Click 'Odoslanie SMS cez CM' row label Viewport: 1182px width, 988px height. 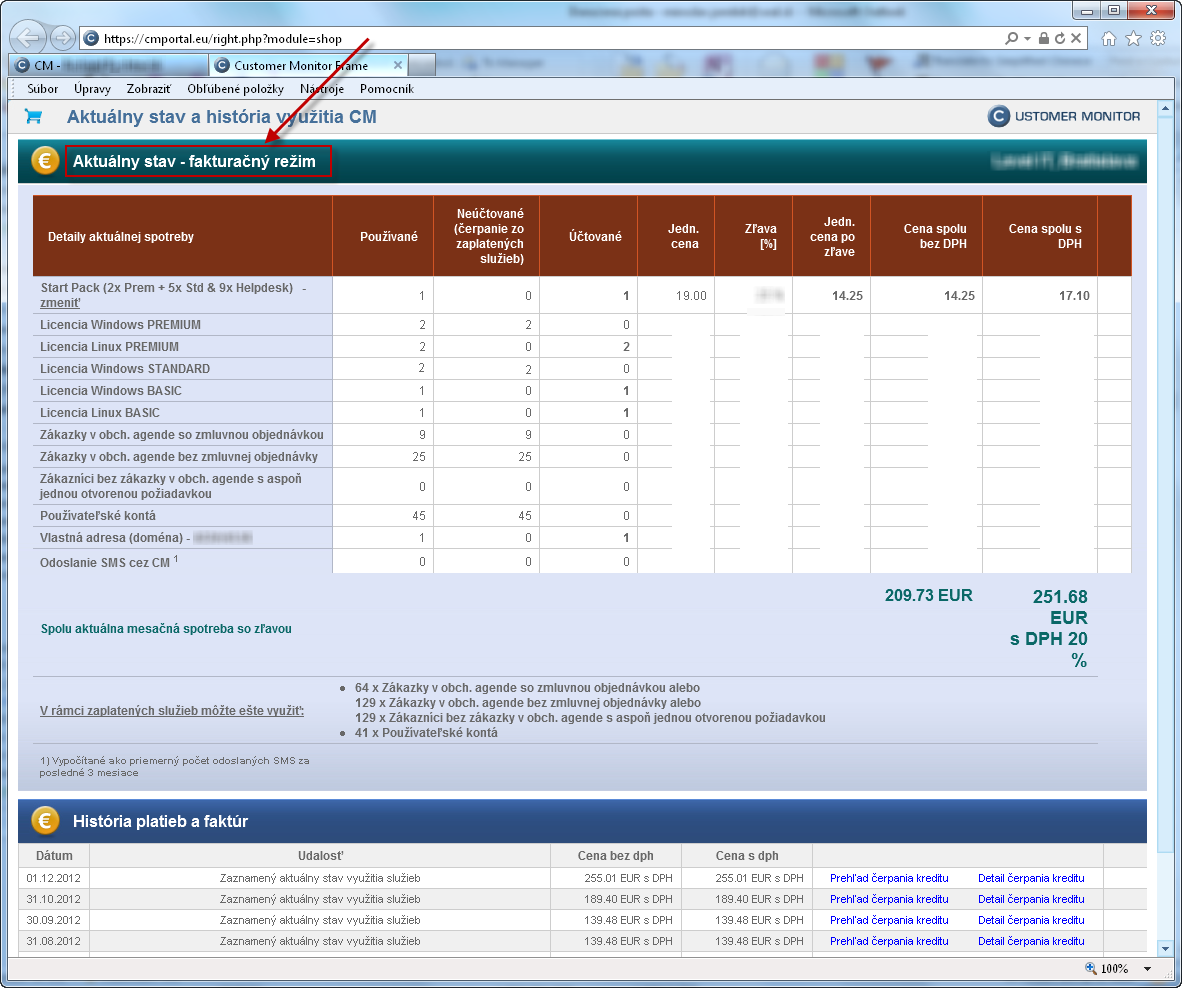109,562
